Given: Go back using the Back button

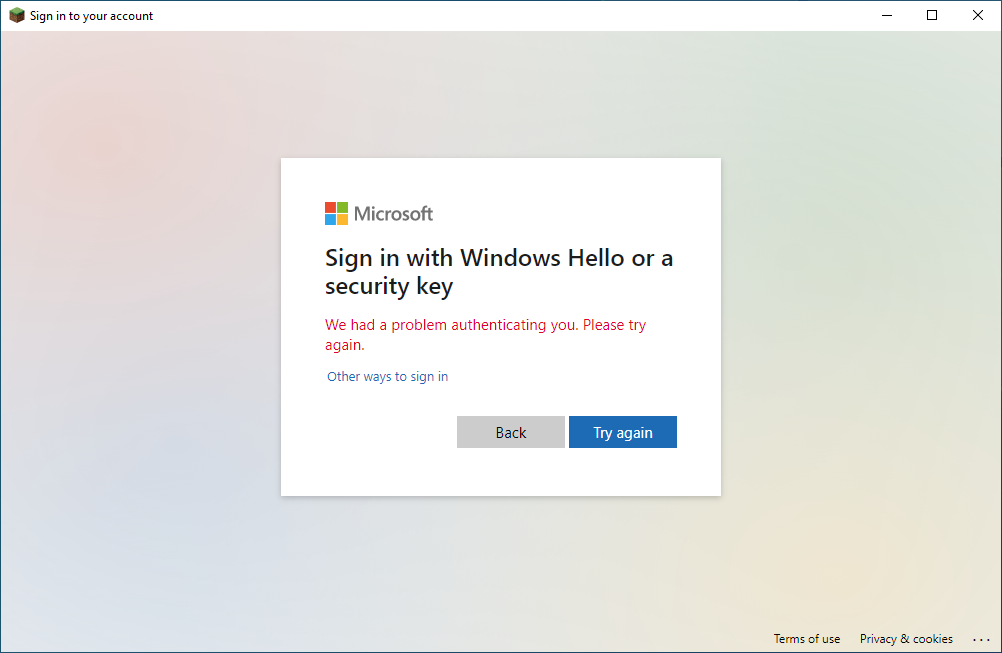Looking at the screenshot, I should pos(511,432).
